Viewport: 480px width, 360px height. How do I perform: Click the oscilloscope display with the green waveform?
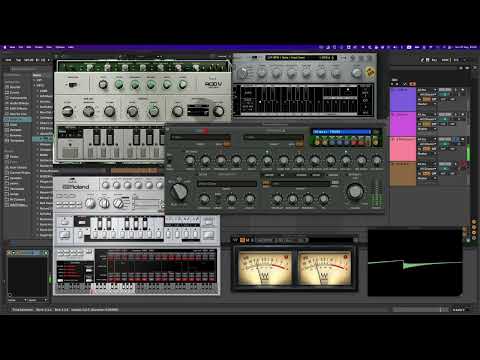pos(415,263)
